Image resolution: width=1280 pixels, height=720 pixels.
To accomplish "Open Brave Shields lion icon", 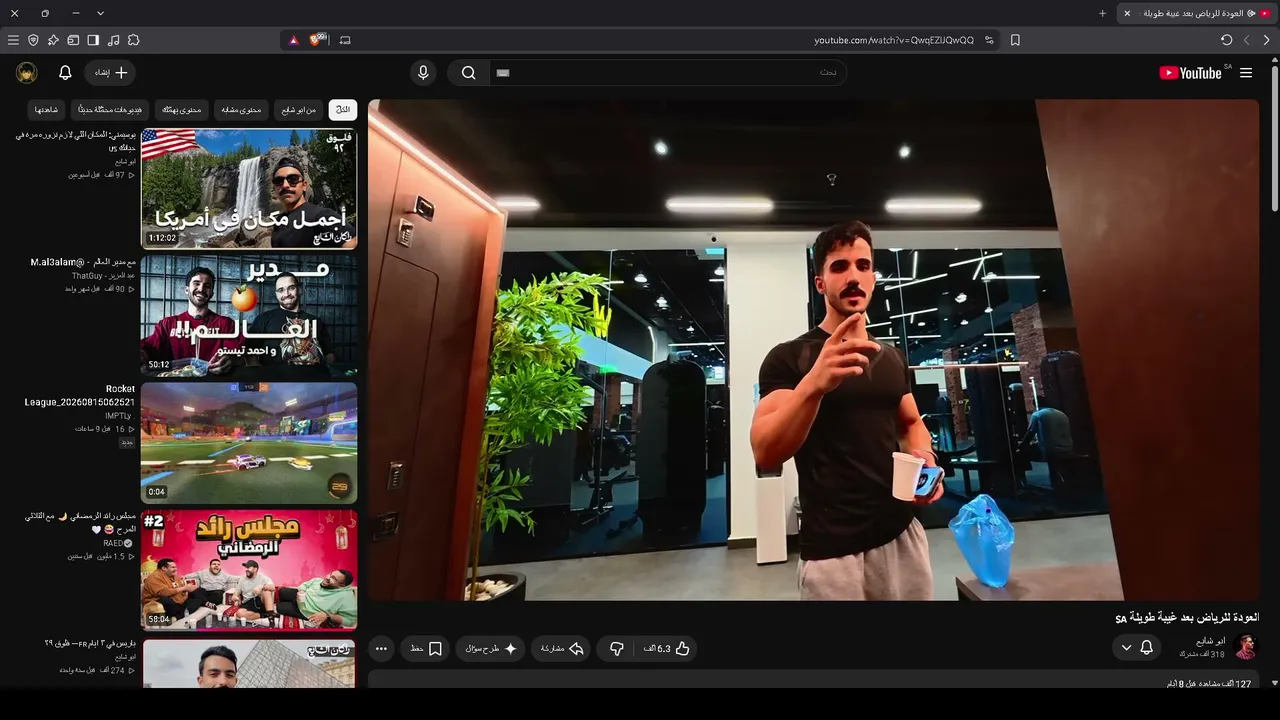I will point(317,40).
